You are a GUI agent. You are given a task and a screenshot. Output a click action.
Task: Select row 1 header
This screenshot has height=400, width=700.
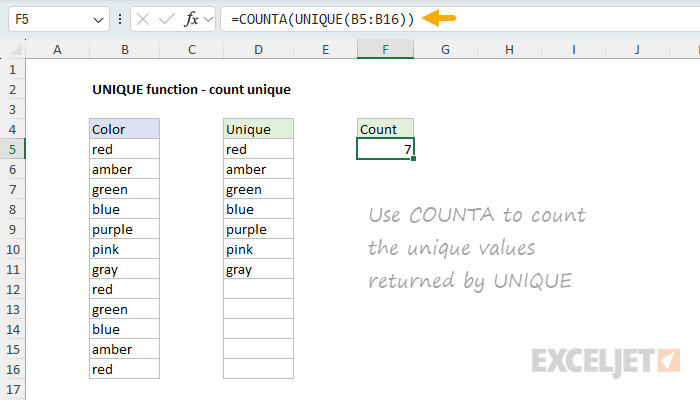[x=12, y=69]
